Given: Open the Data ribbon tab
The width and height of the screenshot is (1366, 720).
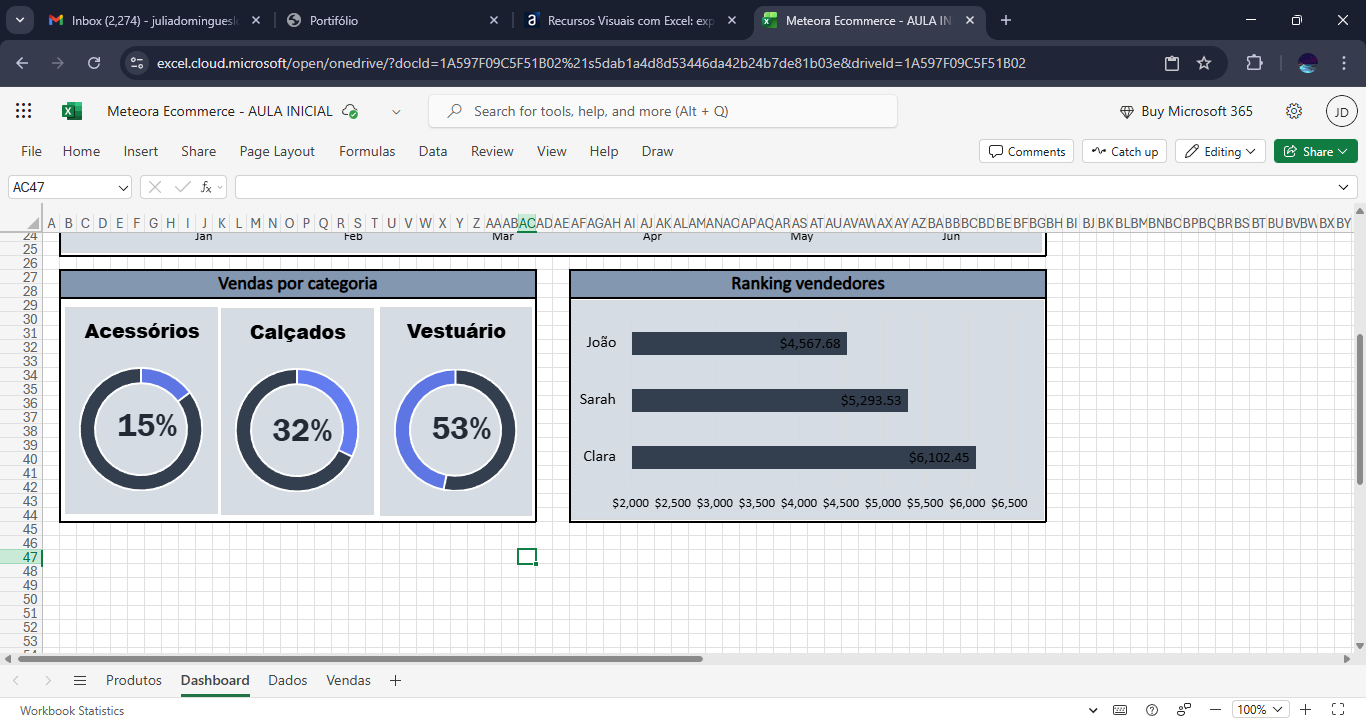Looking at the screenshot, I should tap(433, 151).
